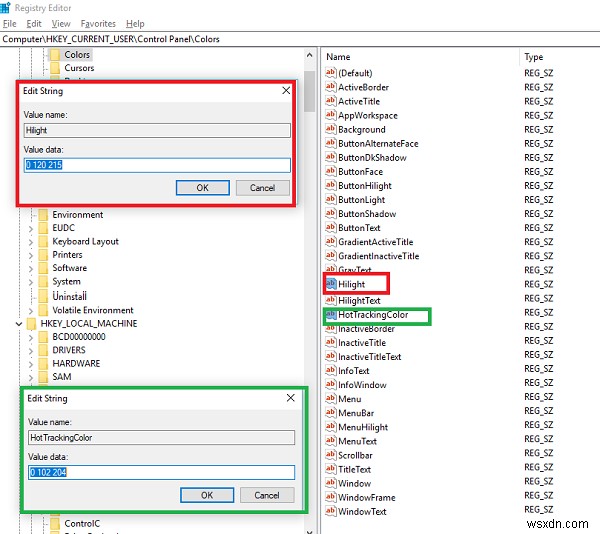Select the WindowFrame value icon
600x534 pixels.
pyautogui.click(x=330, y=497)
